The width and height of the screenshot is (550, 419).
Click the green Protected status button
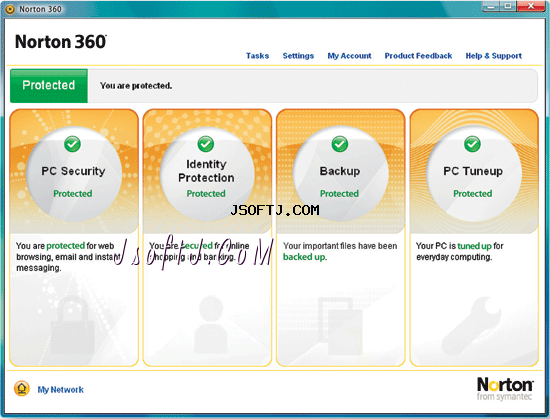coord(49,86)
